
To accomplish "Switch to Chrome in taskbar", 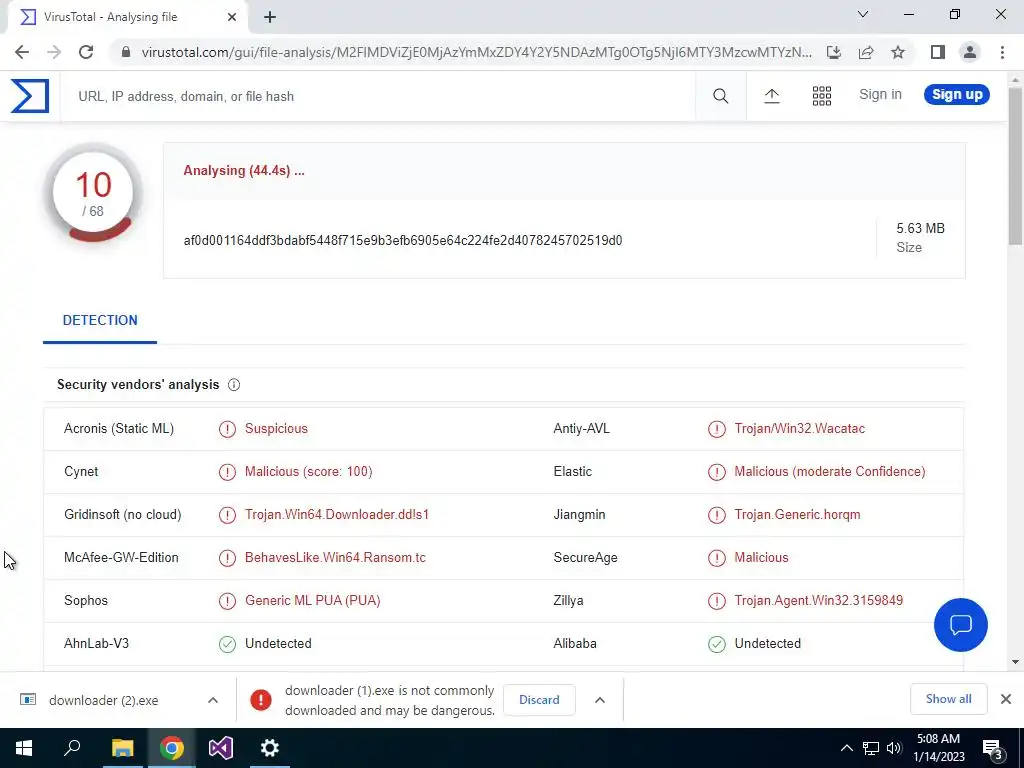I will point(172,748).
